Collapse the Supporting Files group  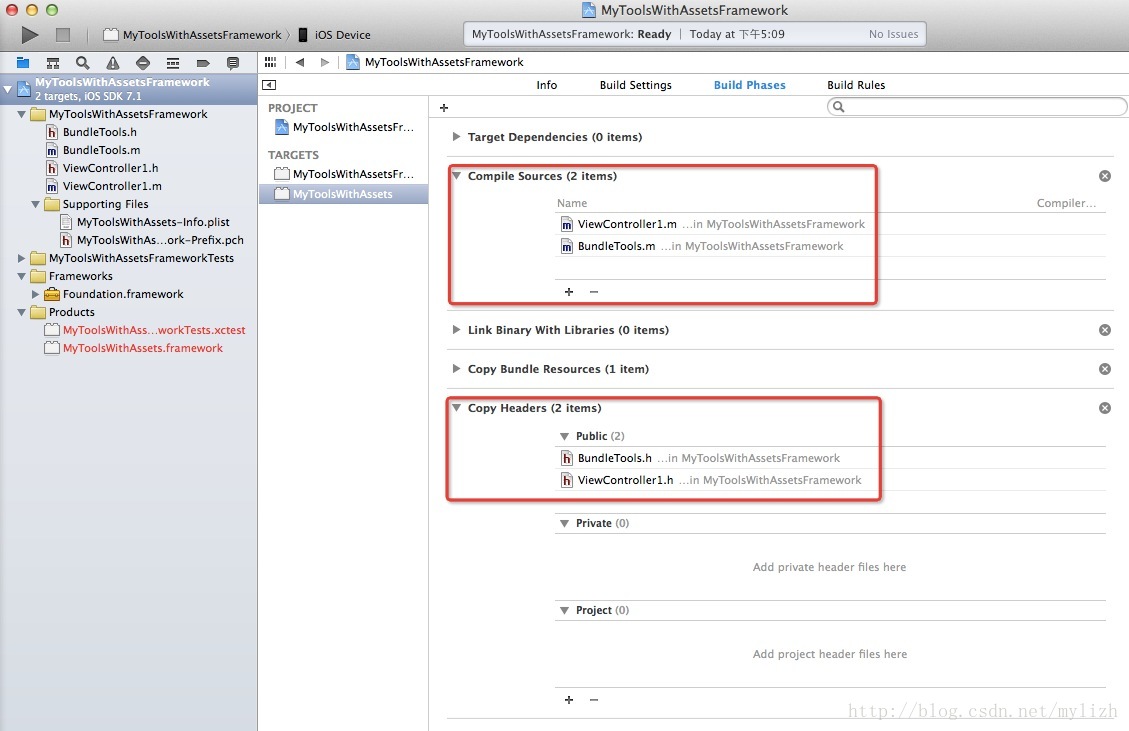pos(35,204)
